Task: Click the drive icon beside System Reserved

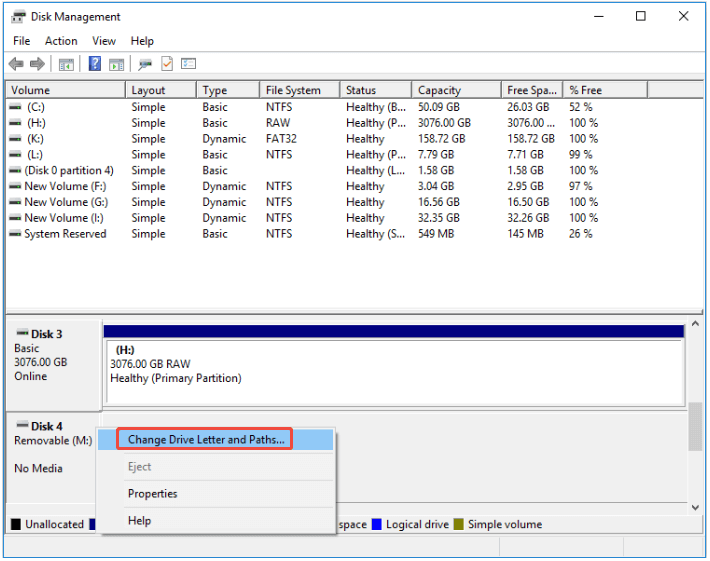Action: click(x=15, y=234)
